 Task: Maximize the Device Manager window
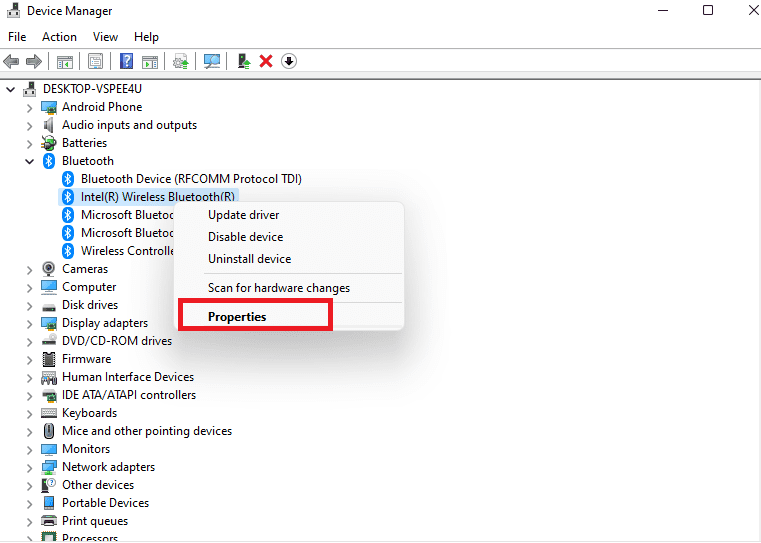[x=708, y=10]
